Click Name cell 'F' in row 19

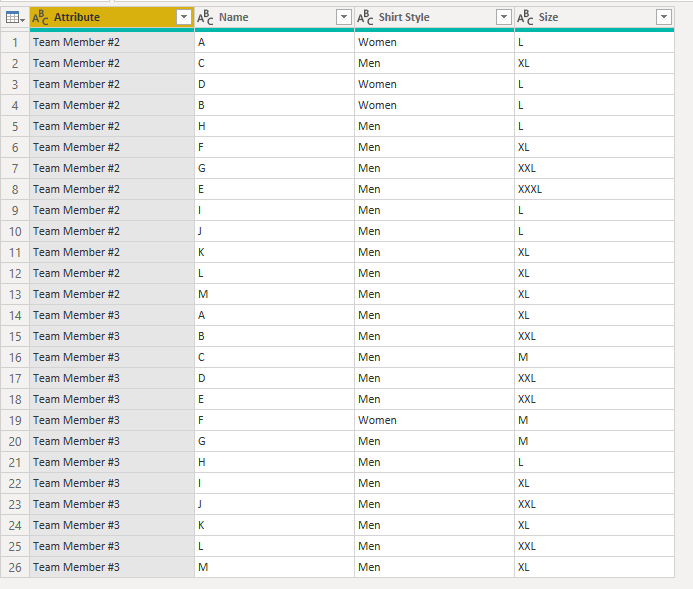click(274, 420)
